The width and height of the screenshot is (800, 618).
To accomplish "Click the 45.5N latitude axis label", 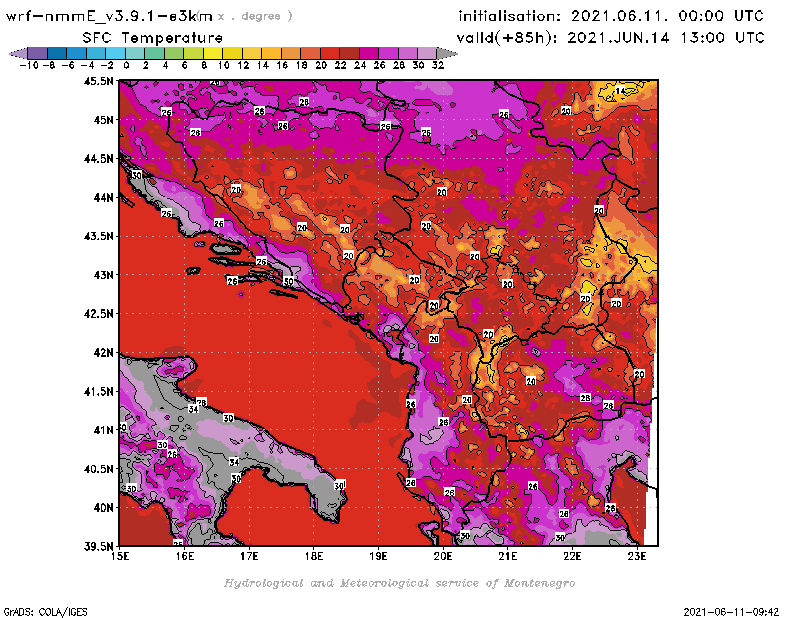I will pyautogui.click(x=98, y=81).
